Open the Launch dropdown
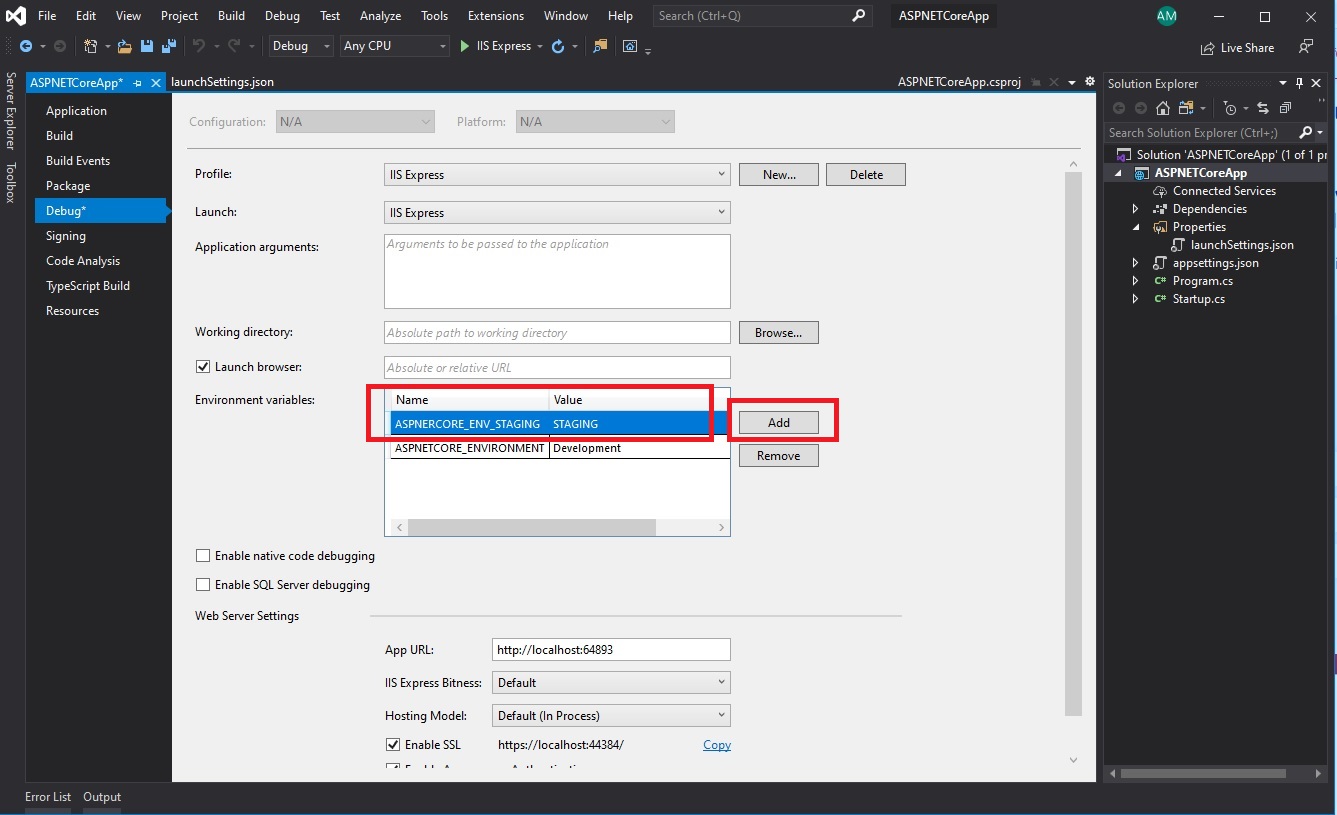The image size is (1337, 815). (x=557, y=212)
